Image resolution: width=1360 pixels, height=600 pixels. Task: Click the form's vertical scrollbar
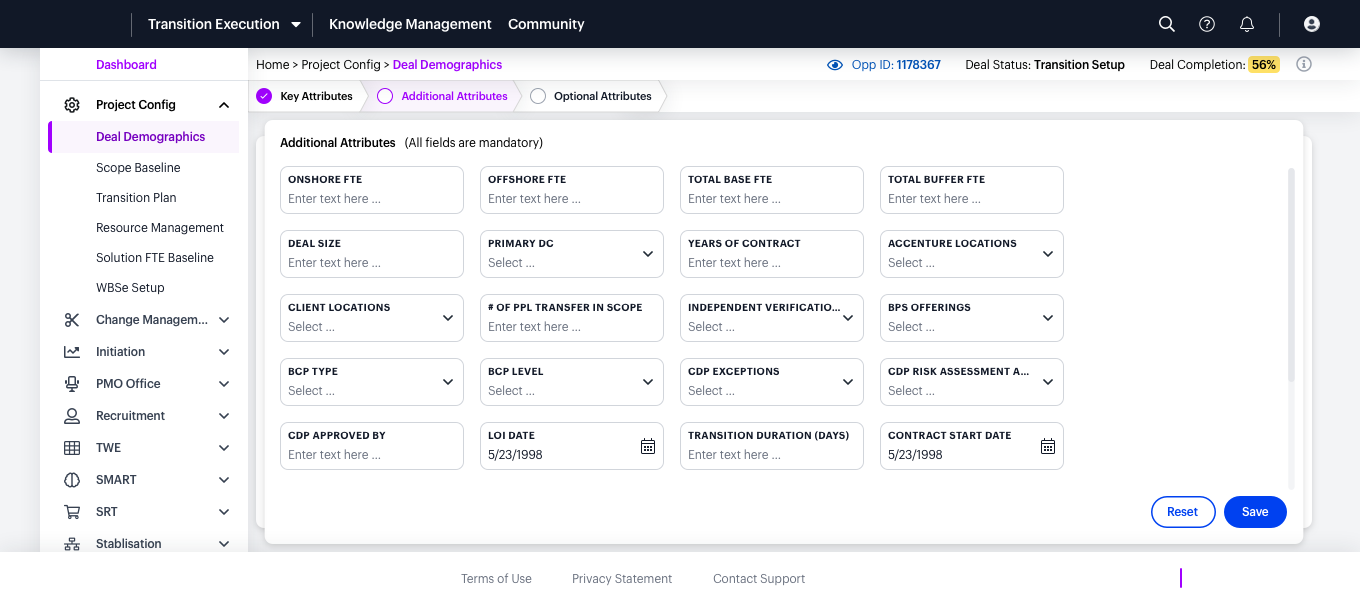click(1291, 274)
